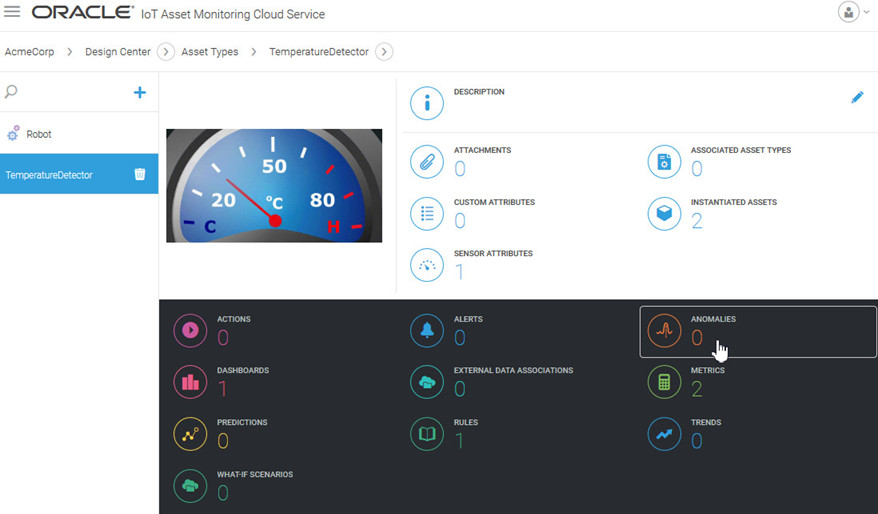Navigate to Asset Types breadcrumb
The height and width of the screenshot is (514, 878).
[209, 52]
